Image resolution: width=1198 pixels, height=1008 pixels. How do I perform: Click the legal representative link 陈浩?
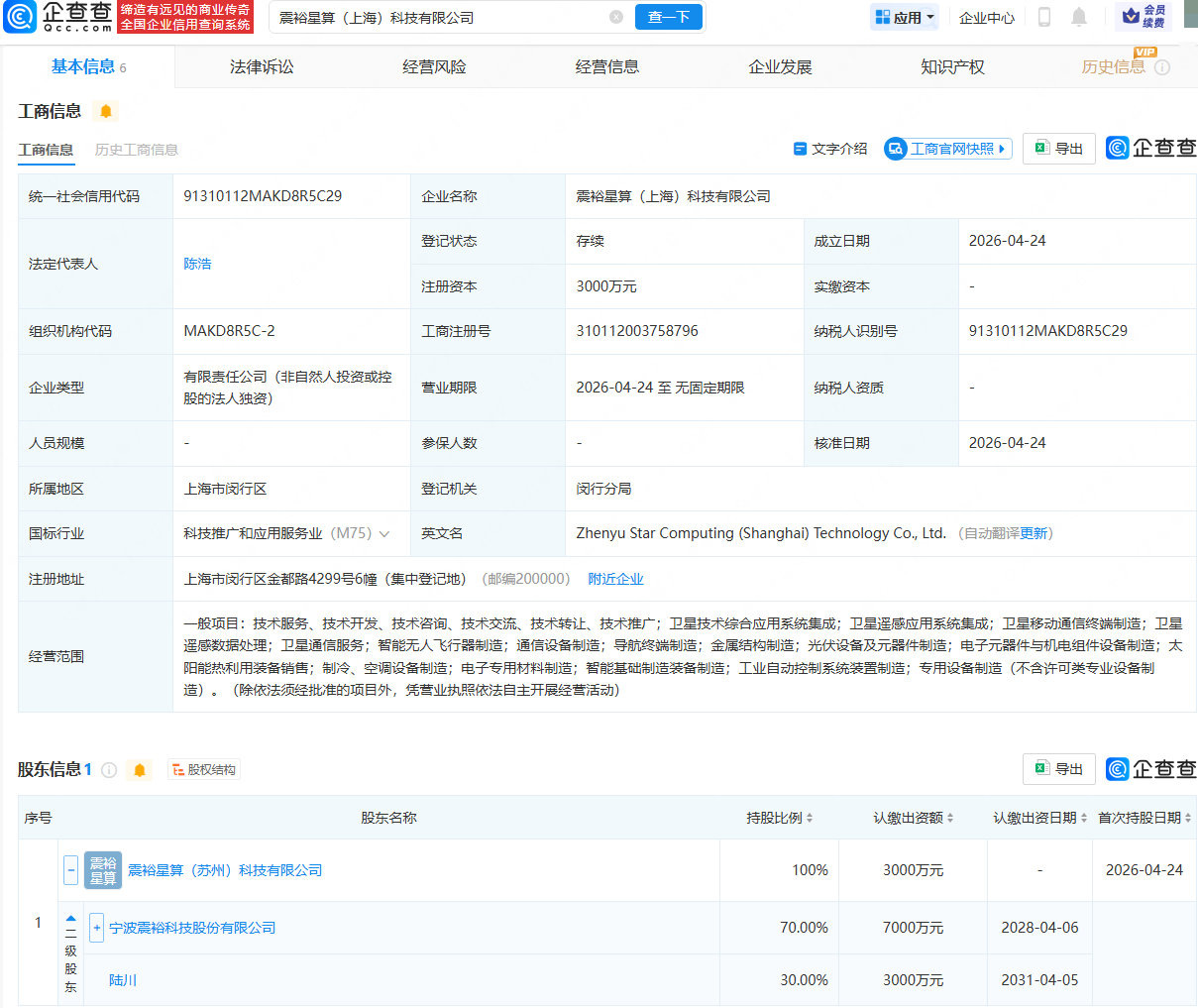(197, 264)
